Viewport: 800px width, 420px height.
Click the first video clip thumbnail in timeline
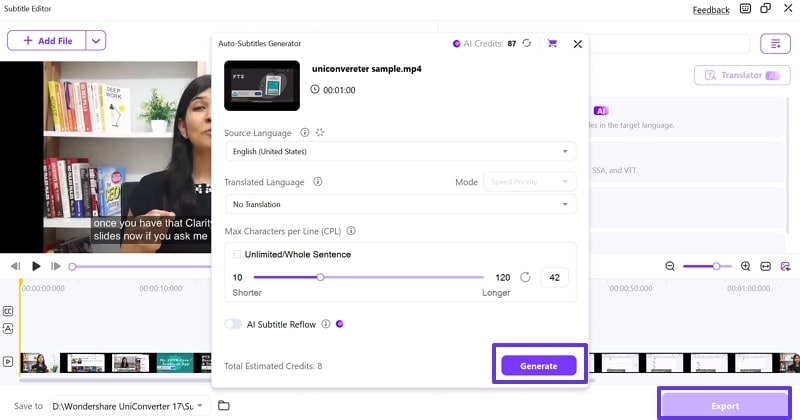[x=39, y=363]
